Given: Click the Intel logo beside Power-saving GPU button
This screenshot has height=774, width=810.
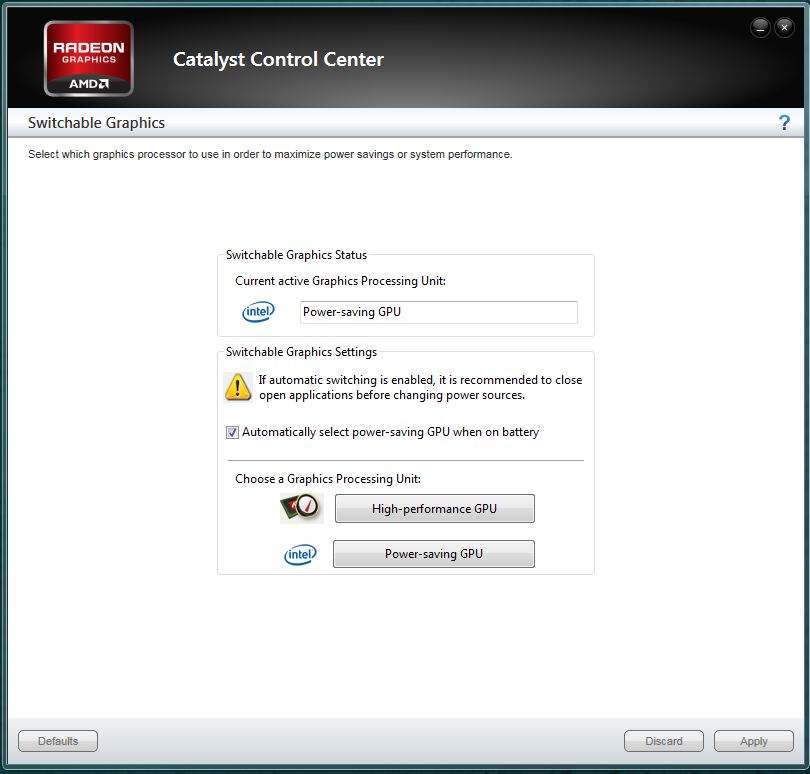Looking at the screenshot, I should [300, 554].
